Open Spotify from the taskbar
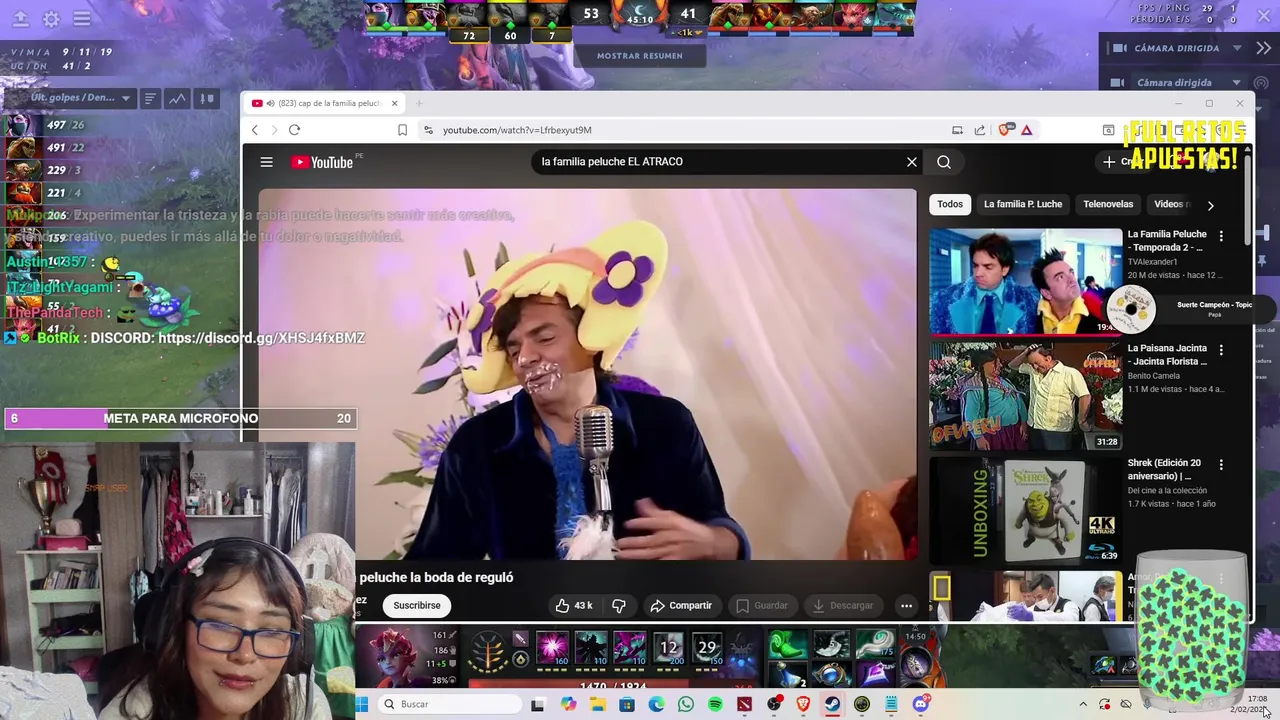 point(715,704)
